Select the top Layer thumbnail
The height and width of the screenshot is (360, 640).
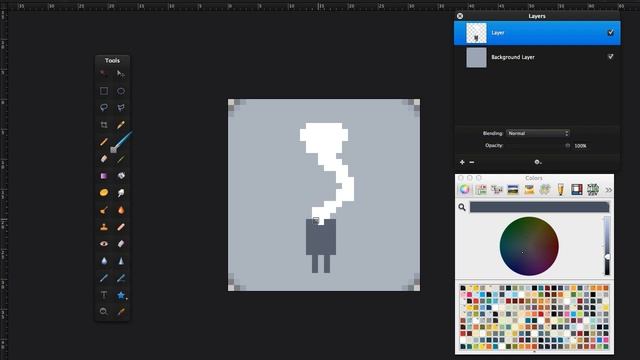point(476,33)
